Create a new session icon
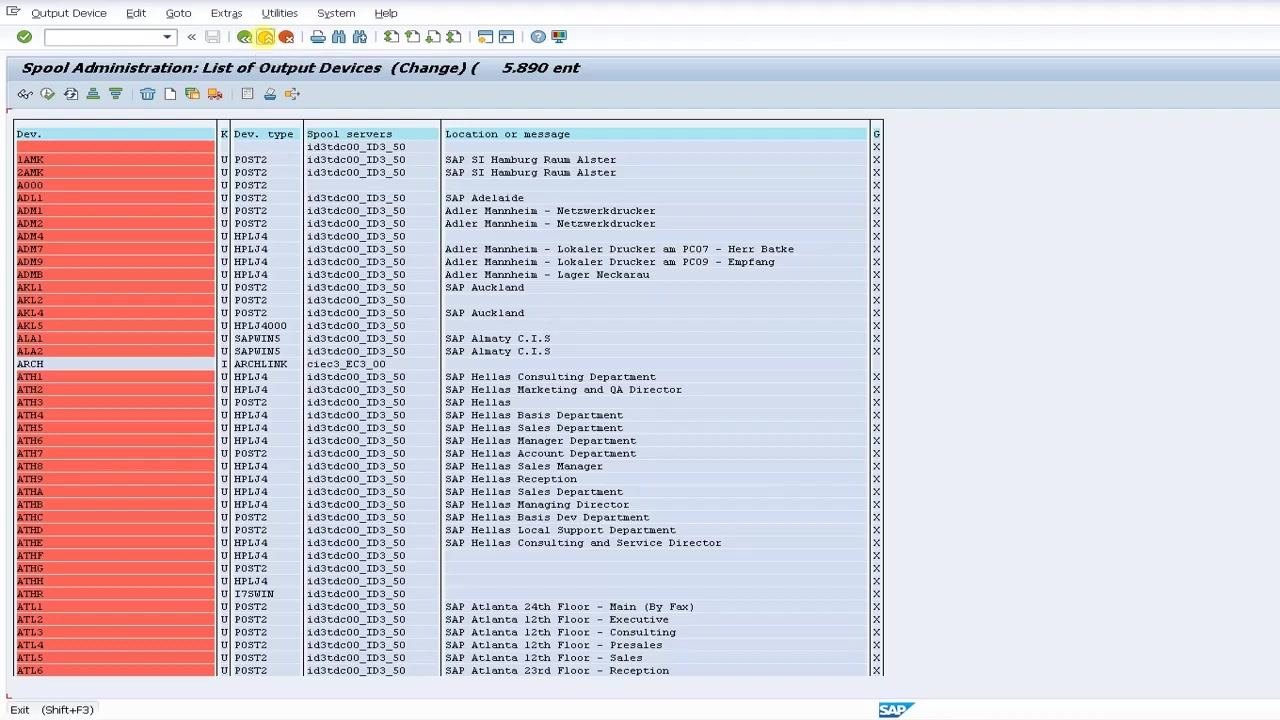 click(x=486, y=37)
